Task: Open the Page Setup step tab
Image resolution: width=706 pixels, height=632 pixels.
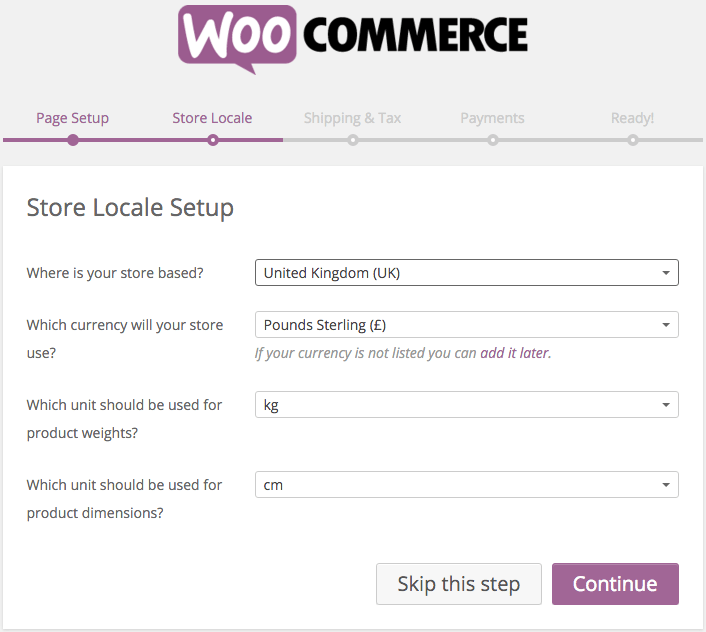Action: [x=72, y=118]
